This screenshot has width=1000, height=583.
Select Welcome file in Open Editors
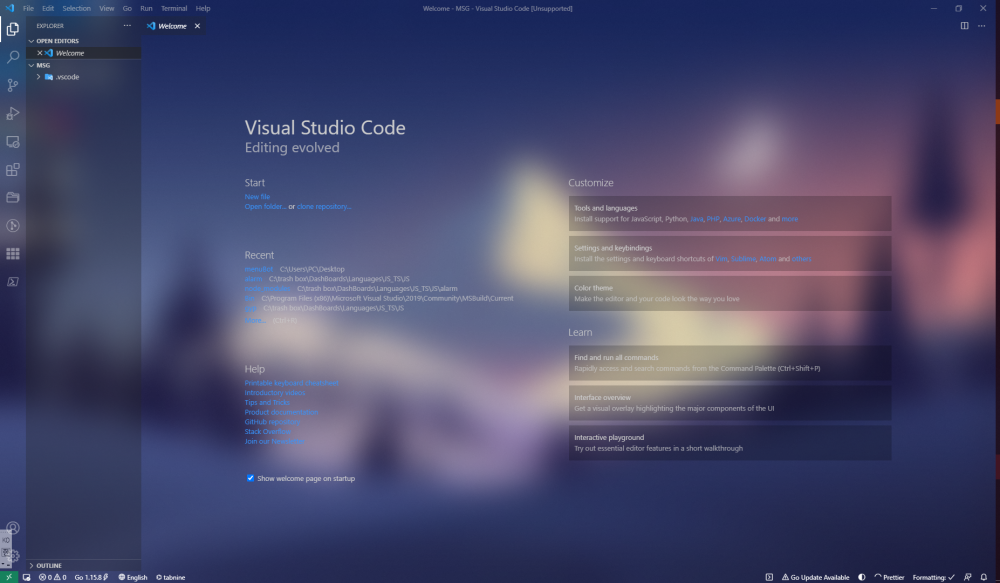tap(84, 53)
